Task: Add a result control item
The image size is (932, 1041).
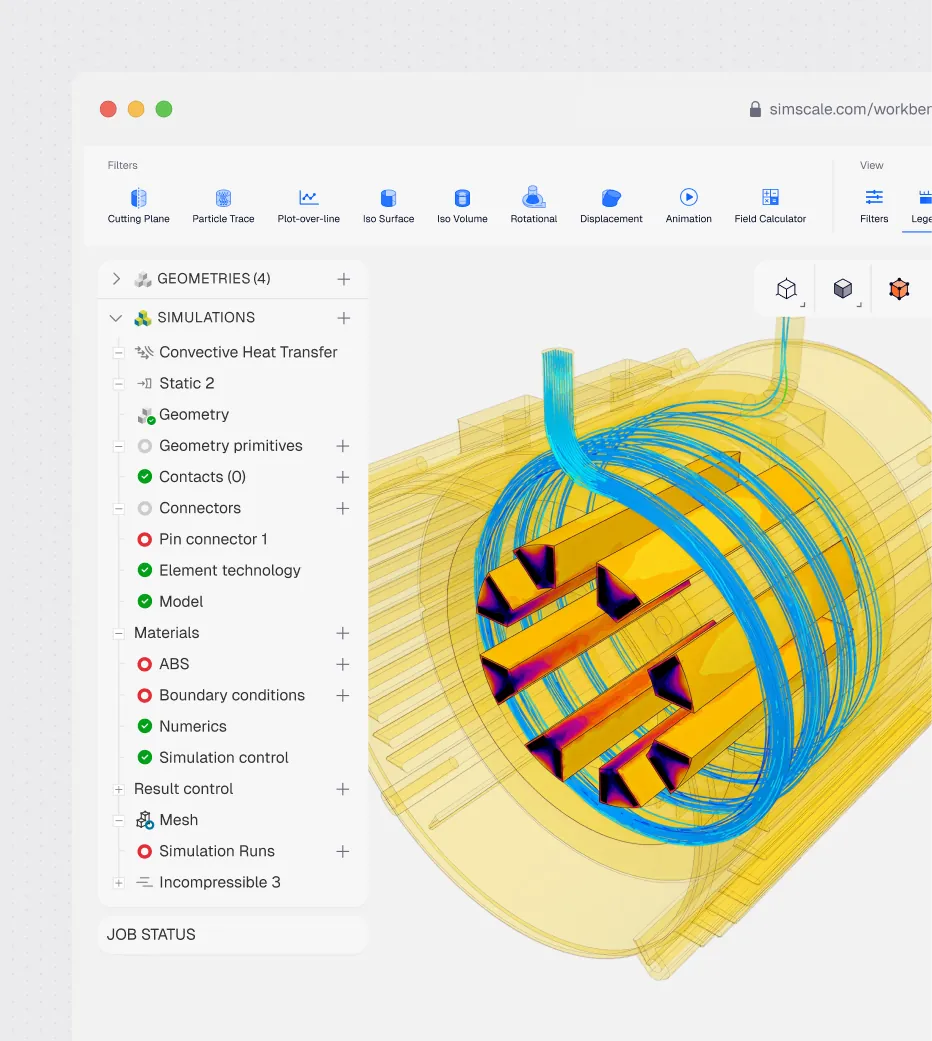Action: click(343, 789)
